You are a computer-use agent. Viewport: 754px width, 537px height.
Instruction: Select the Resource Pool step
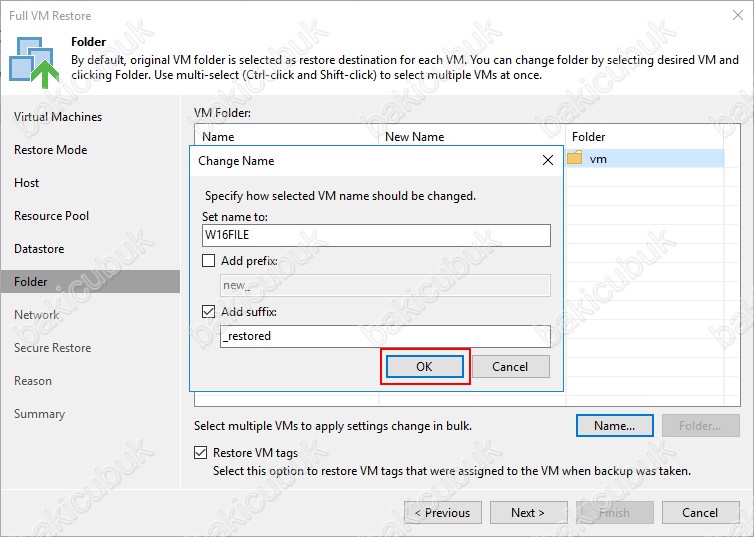(51, 216)
